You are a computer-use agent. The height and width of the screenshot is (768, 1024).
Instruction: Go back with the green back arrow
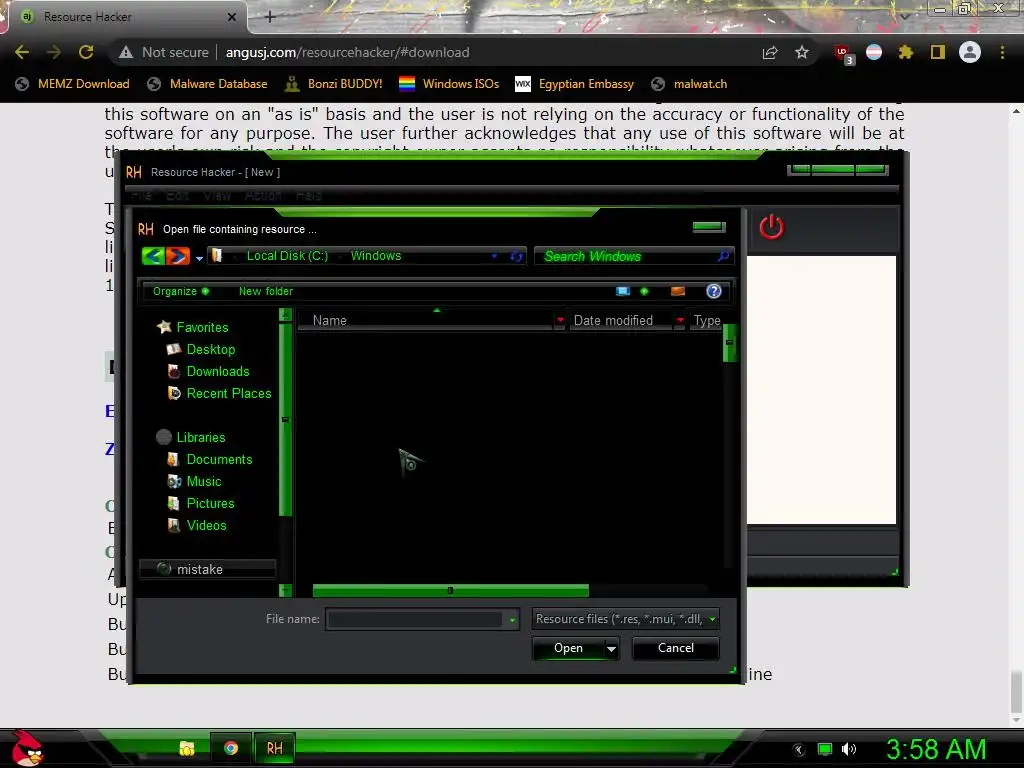(153, 256)
